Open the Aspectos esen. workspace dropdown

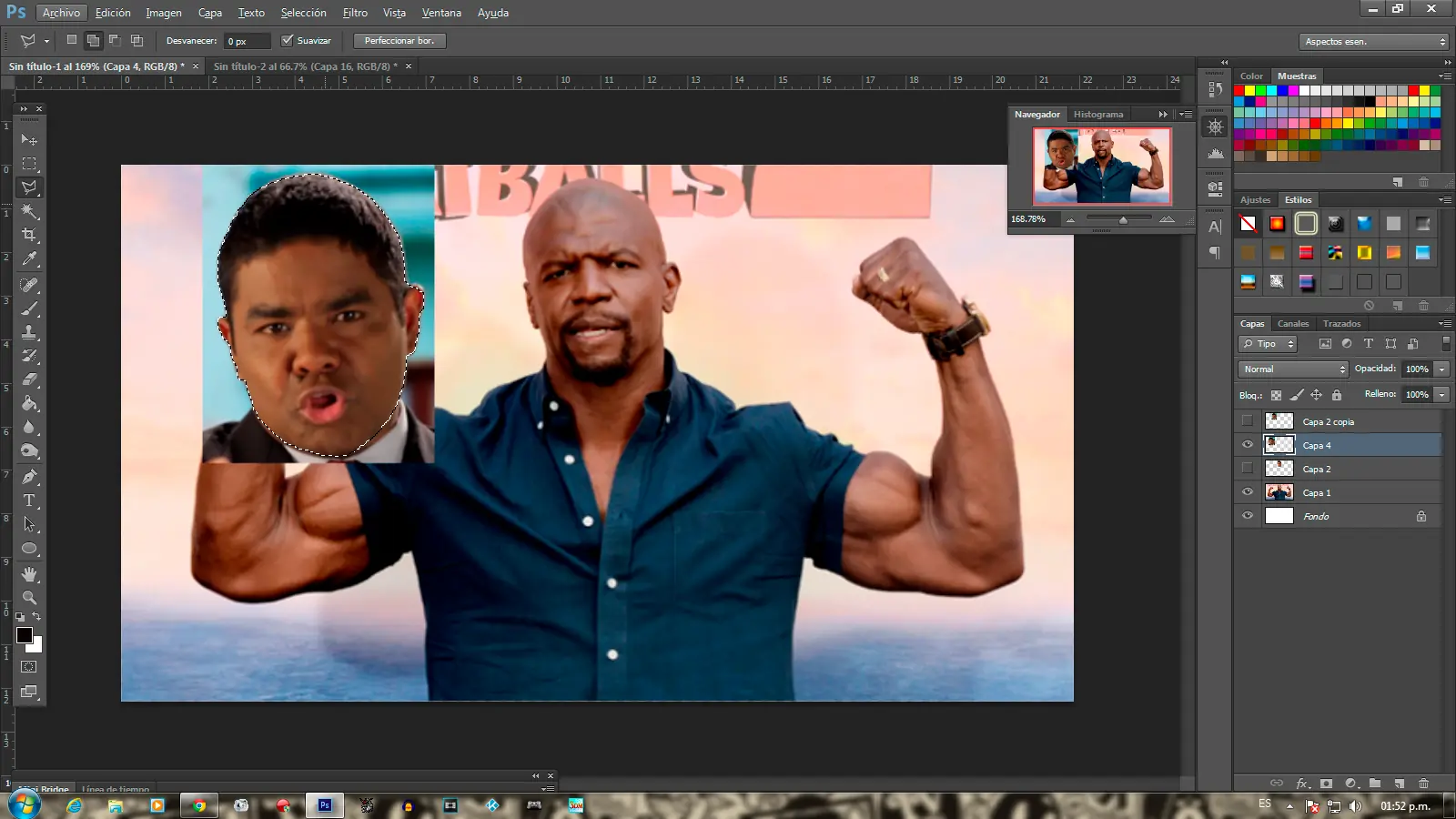pos(1374,42)
